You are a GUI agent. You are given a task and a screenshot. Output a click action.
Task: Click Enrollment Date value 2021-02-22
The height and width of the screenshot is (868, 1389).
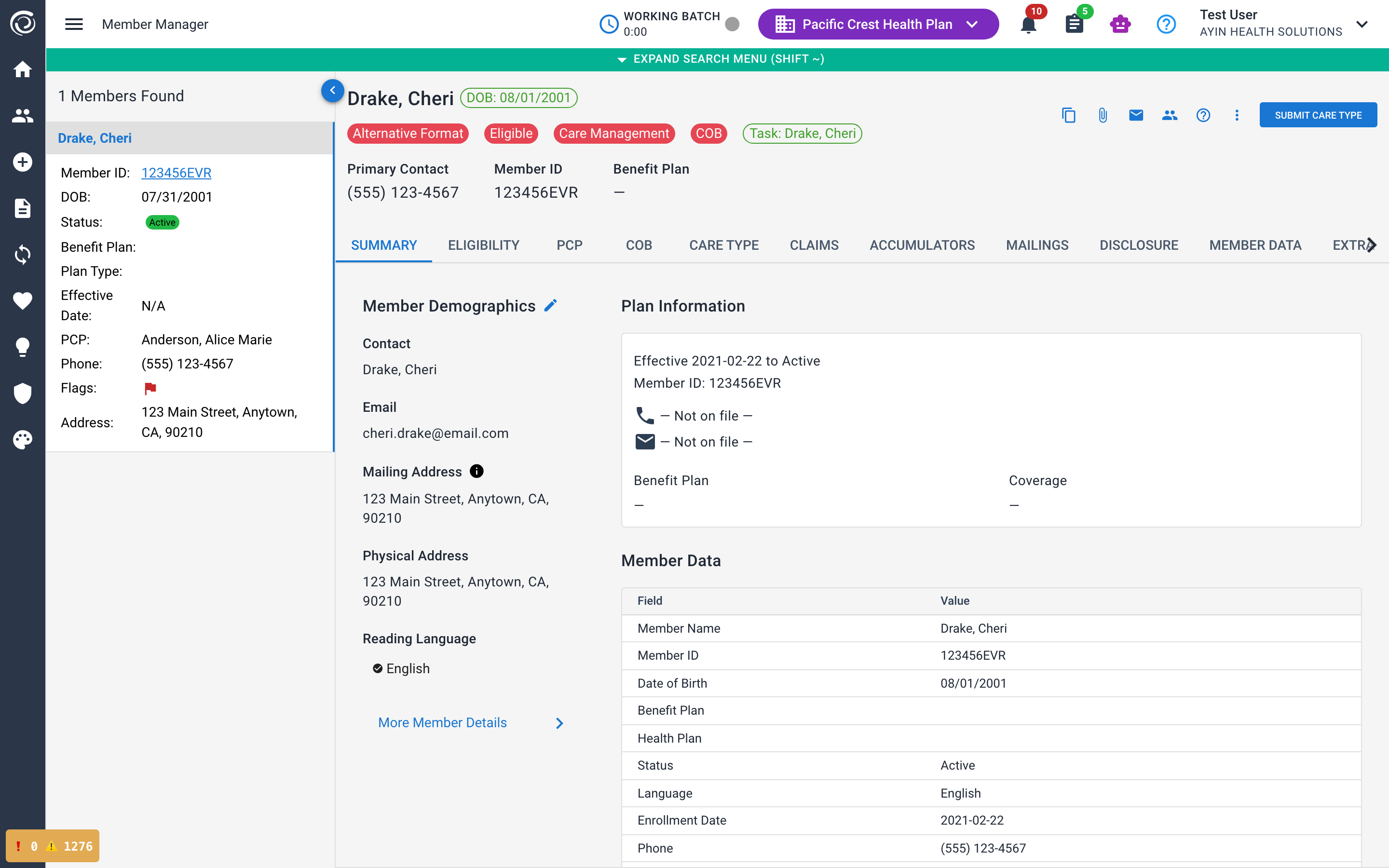click(x=972, y=820)
